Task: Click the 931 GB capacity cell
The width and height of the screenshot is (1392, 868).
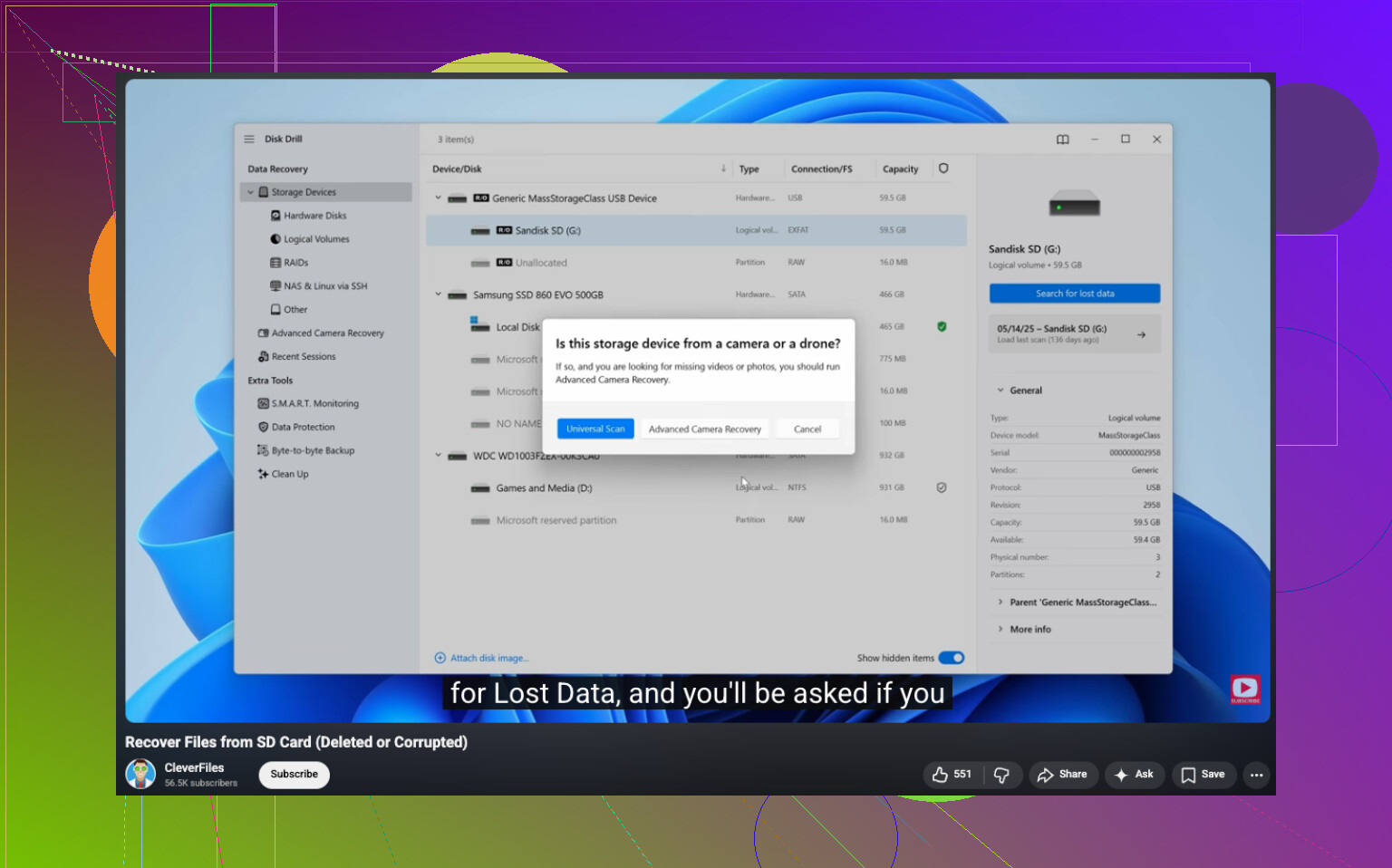Action: point(892,487)
